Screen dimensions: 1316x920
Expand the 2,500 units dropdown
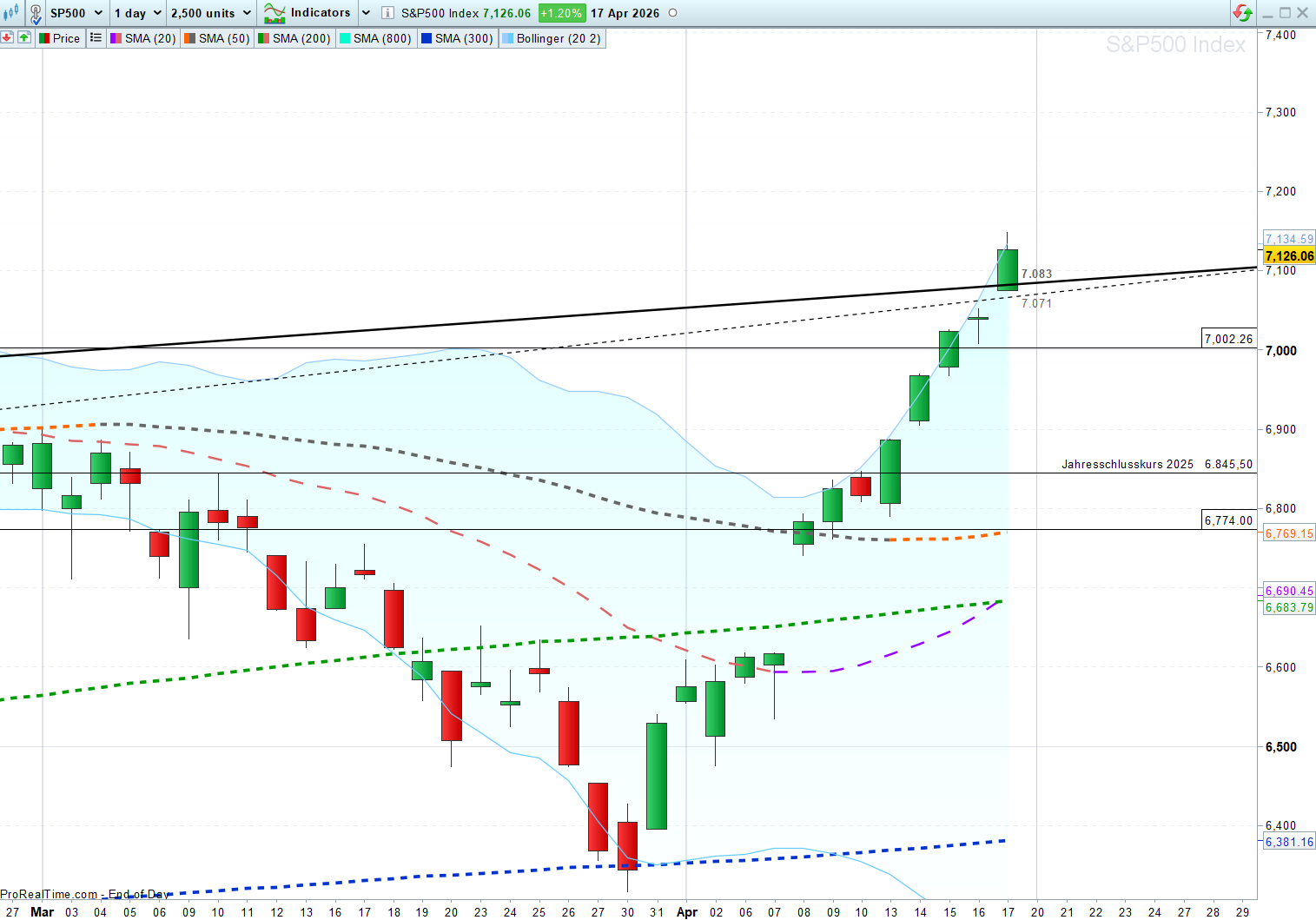point(247,13)
